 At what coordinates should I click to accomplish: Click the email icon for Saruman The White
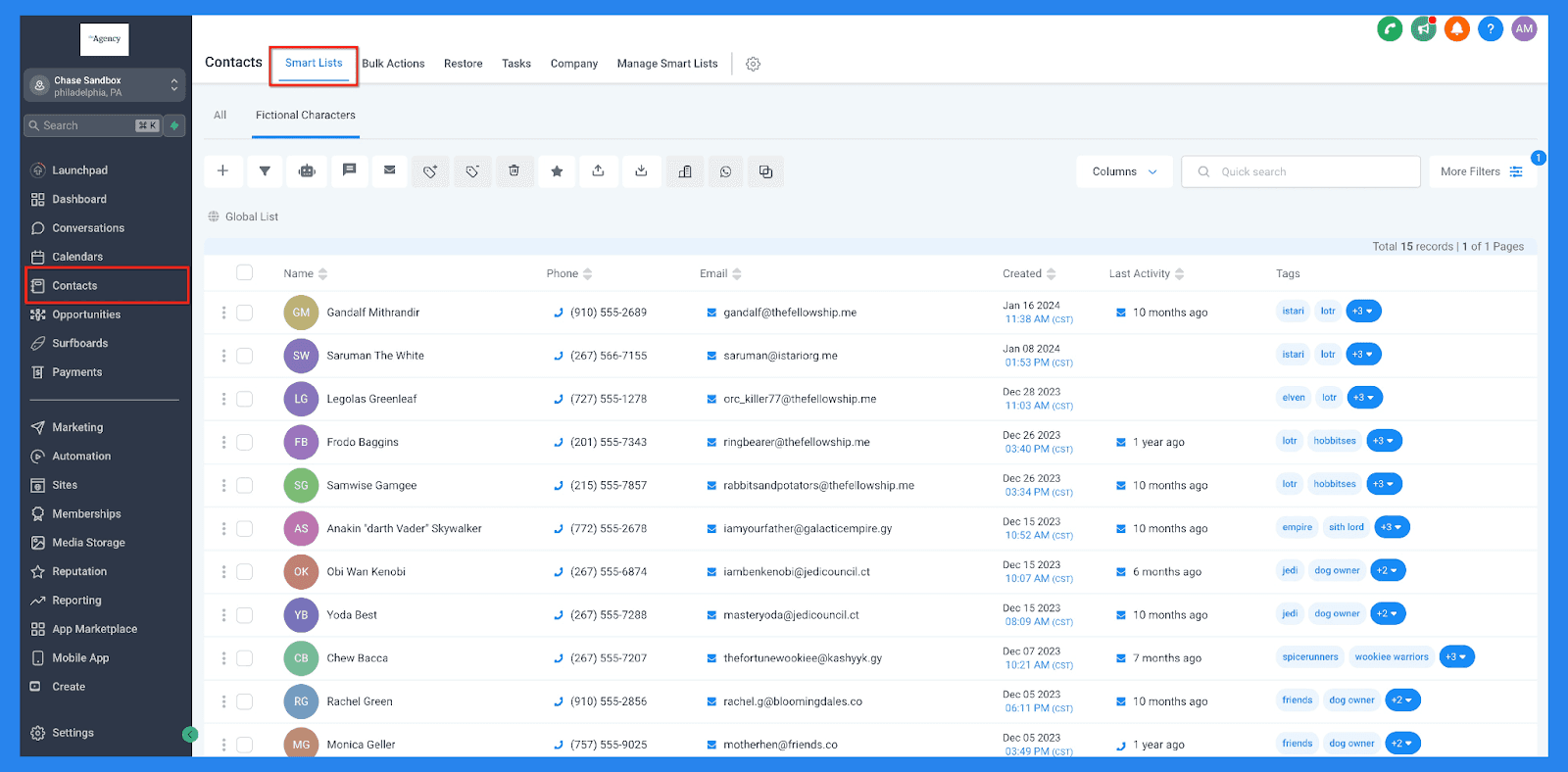tap(711, 356)
